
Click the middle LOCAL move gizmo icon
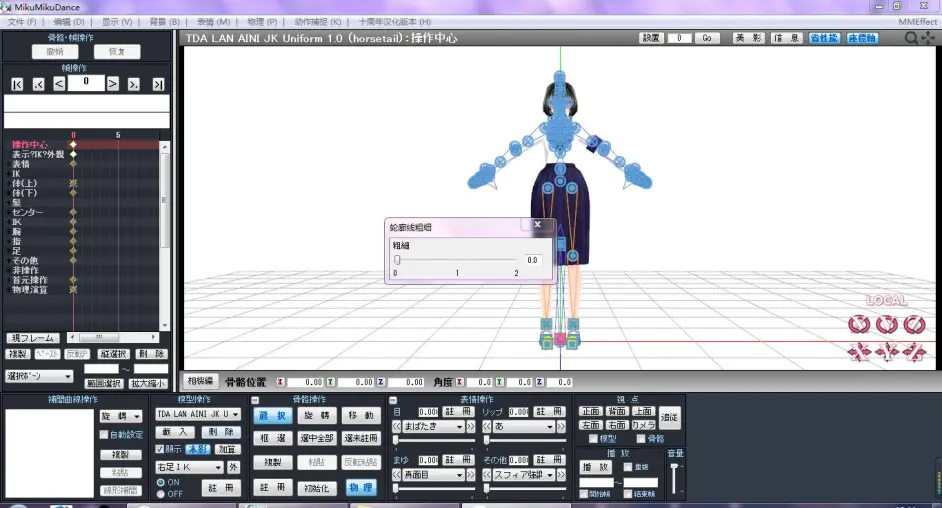(x=887, y=351)
